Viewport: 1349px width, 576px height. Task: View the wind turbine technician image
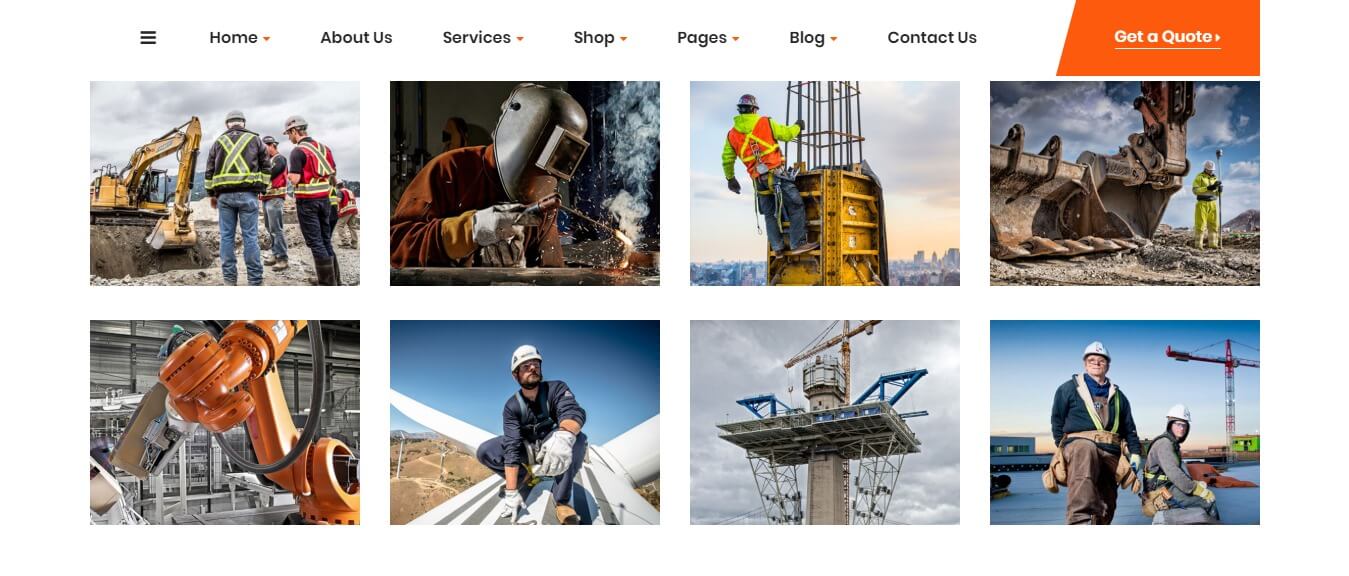pyautogui.click(x=525, y=422)
